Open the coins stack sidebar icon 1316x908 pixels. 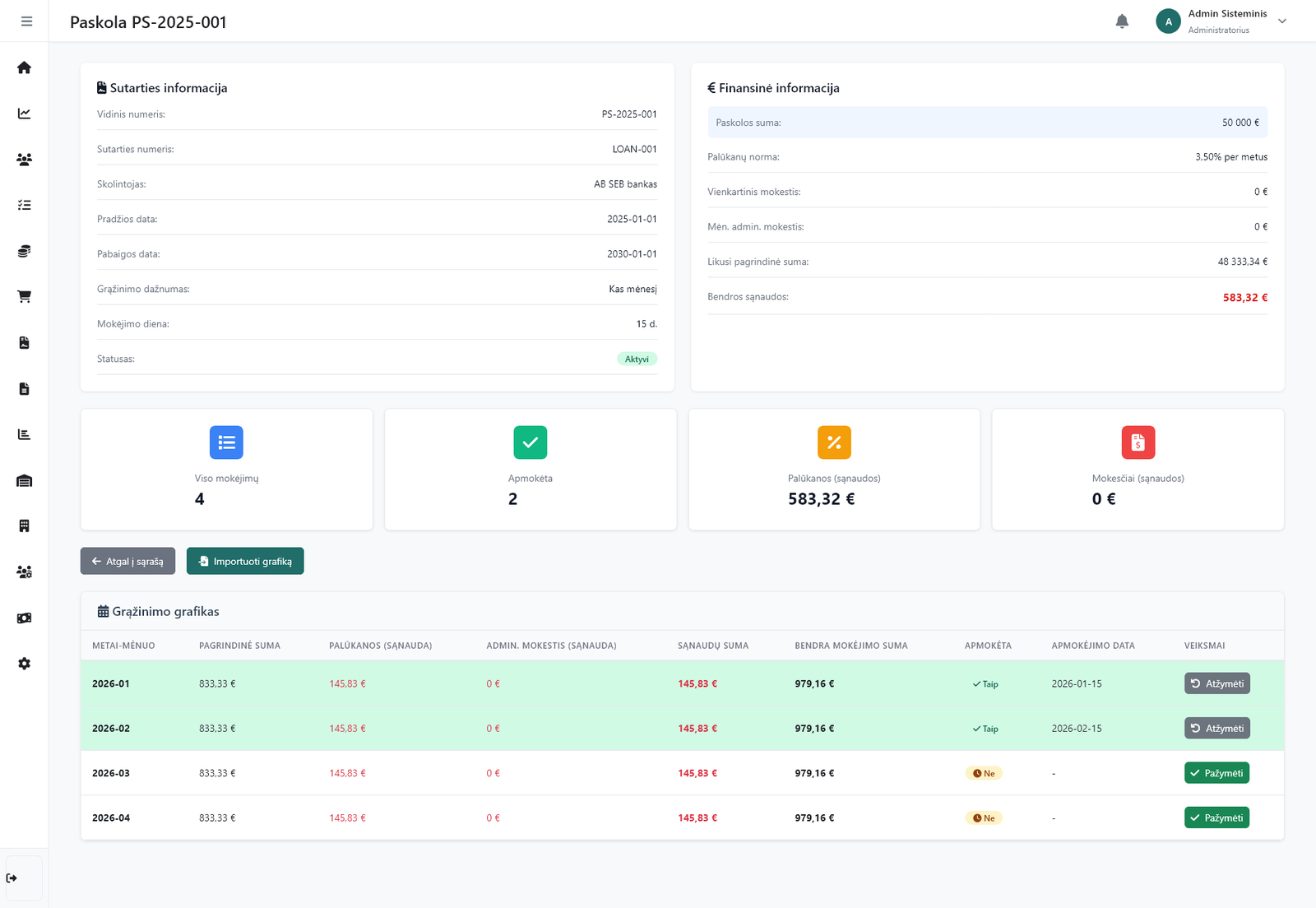point(24,251)
